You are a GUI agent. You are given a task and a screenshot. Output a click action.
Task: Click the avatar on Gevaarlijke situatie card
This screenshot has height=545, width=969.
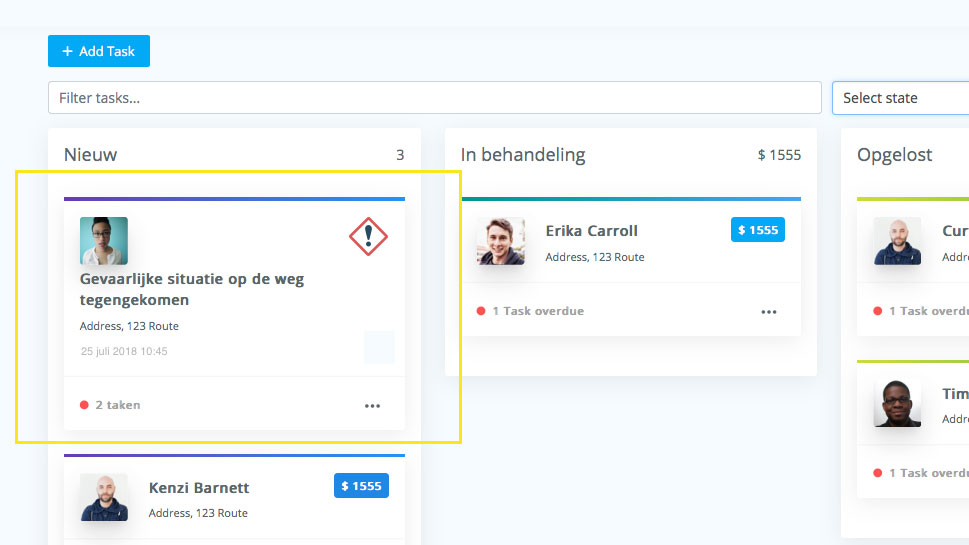click(x=104, y=241)
